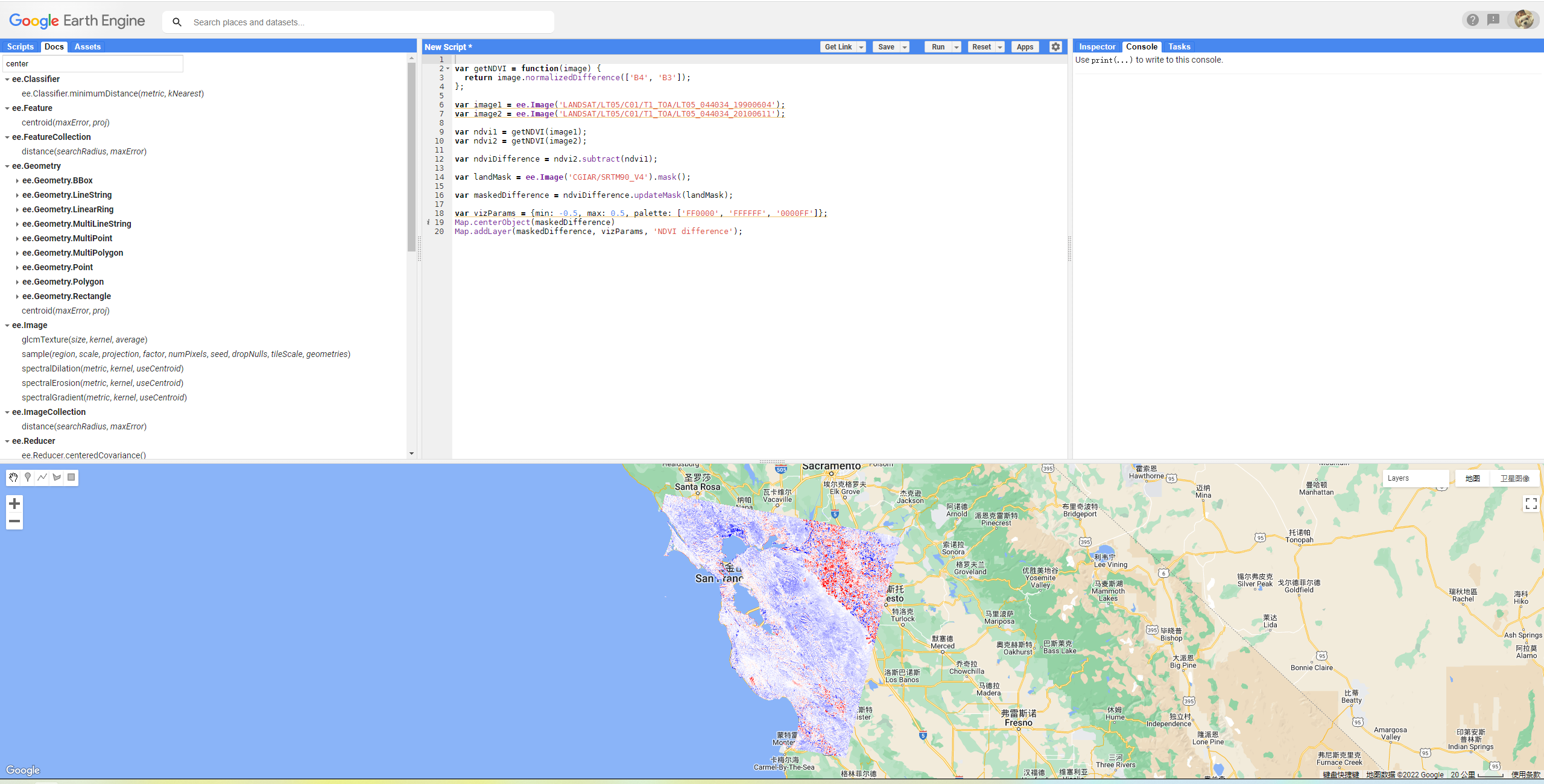This screenshot has width=1544, height=784.
Task: Open the Scripts tab
Action: (x=20, y=47)
